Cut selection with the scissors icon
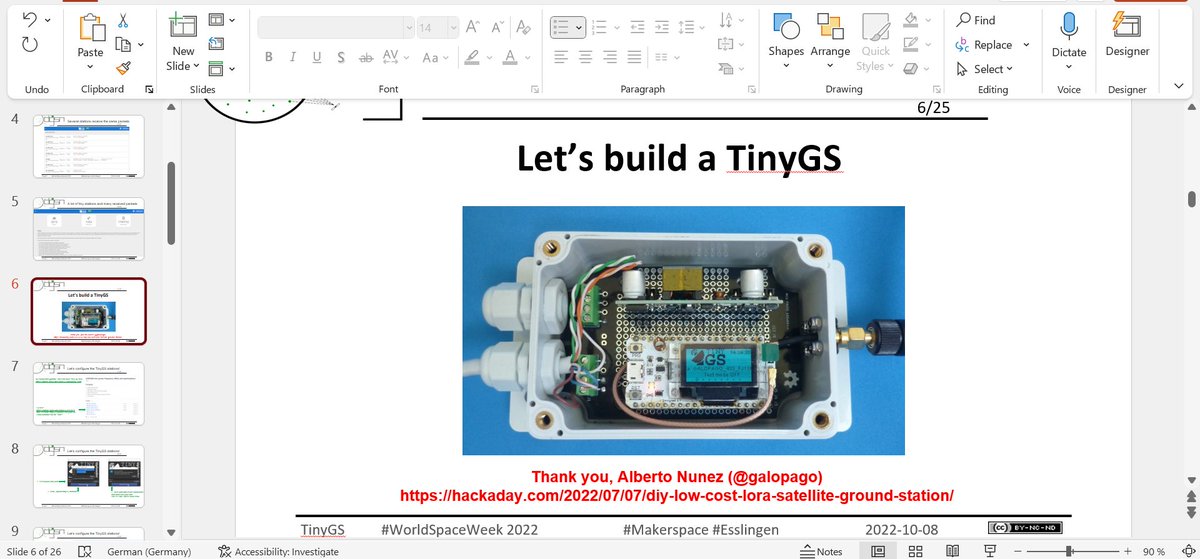The width and height of the screenshot is (1200, 559). 123,20
